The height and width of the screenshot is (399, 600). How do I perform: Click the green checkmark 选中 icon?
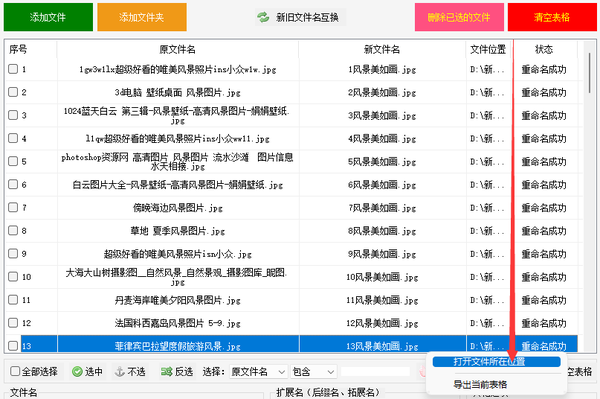77,371
